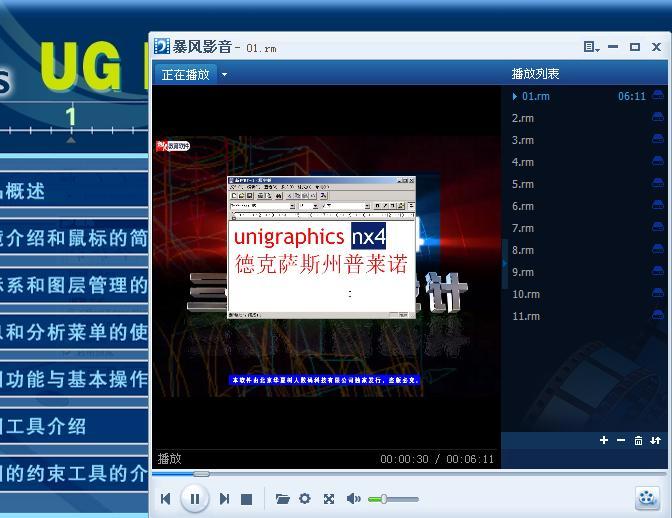Viewport: 672px width, 518px height.
Task: Select the 播放列表 panel header
Action: (x=535, y=74)
